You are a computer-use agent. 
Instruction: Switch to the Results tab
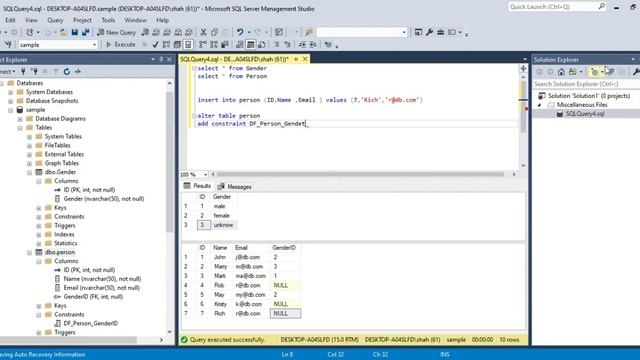click(x=198, y=186)
